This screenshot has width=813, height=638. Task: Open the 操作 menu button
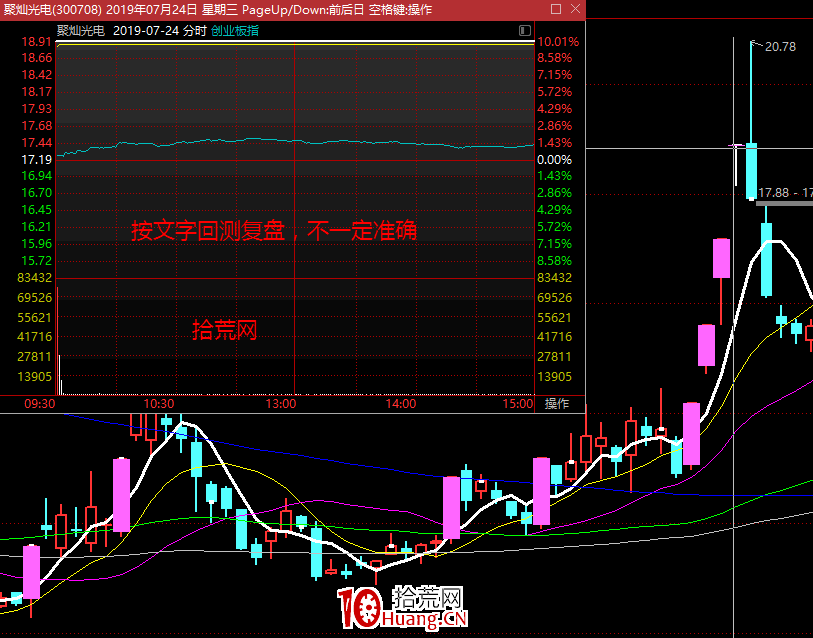coord(557,404)
